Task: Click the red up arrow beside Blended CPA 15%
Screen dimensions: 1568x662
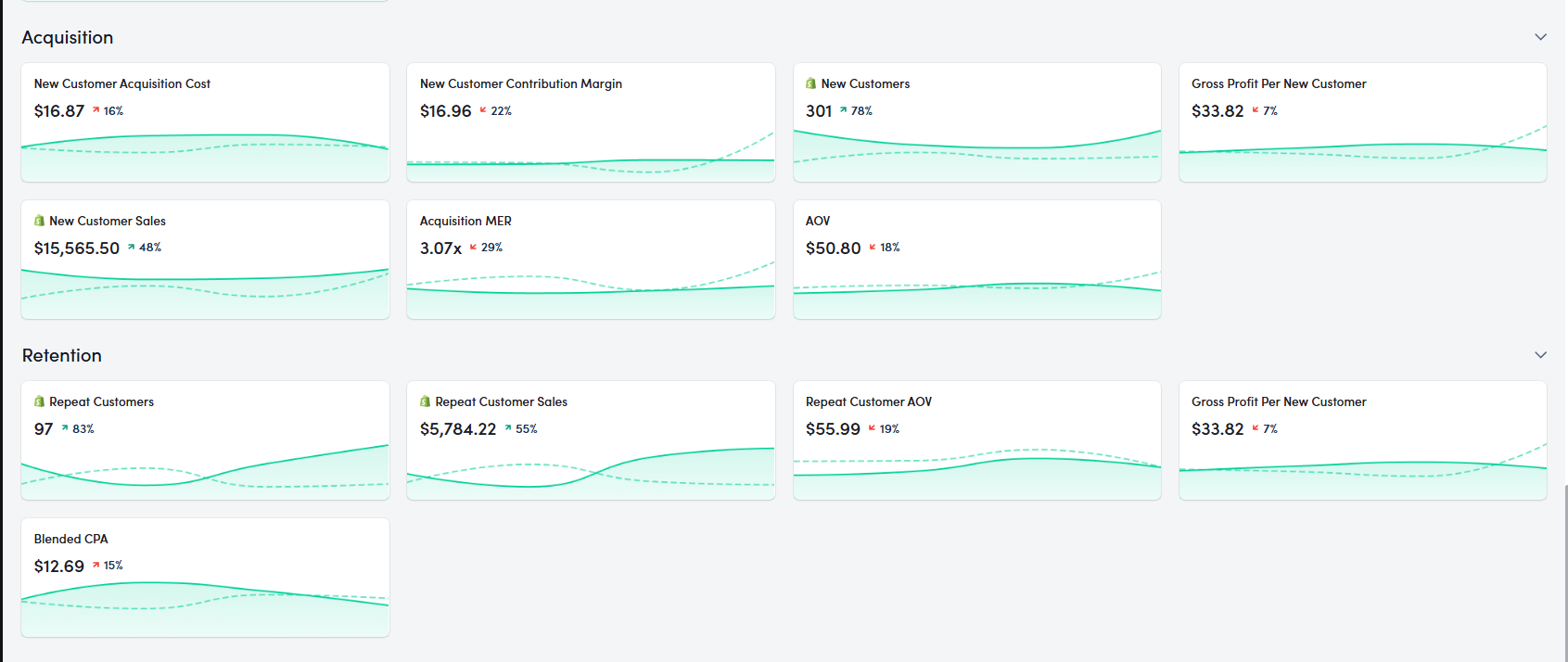Action: (96, 565)
